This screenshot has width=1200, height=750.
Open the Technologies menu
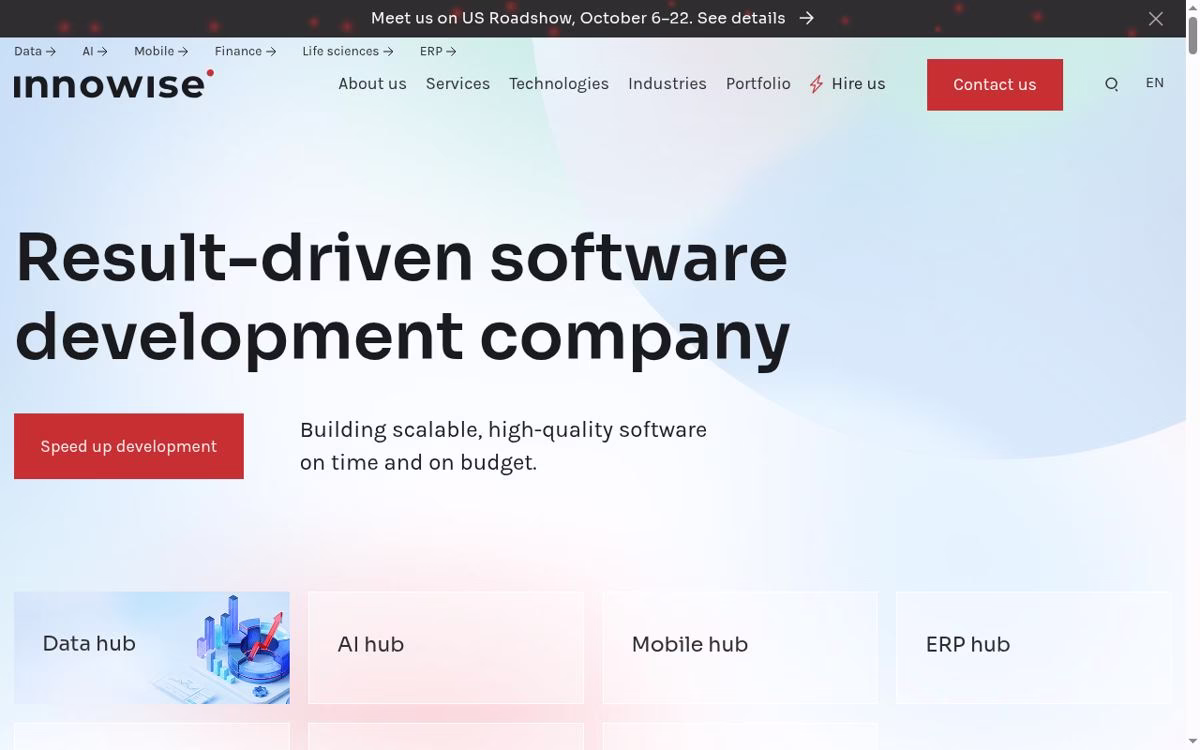tap(559, 84)
